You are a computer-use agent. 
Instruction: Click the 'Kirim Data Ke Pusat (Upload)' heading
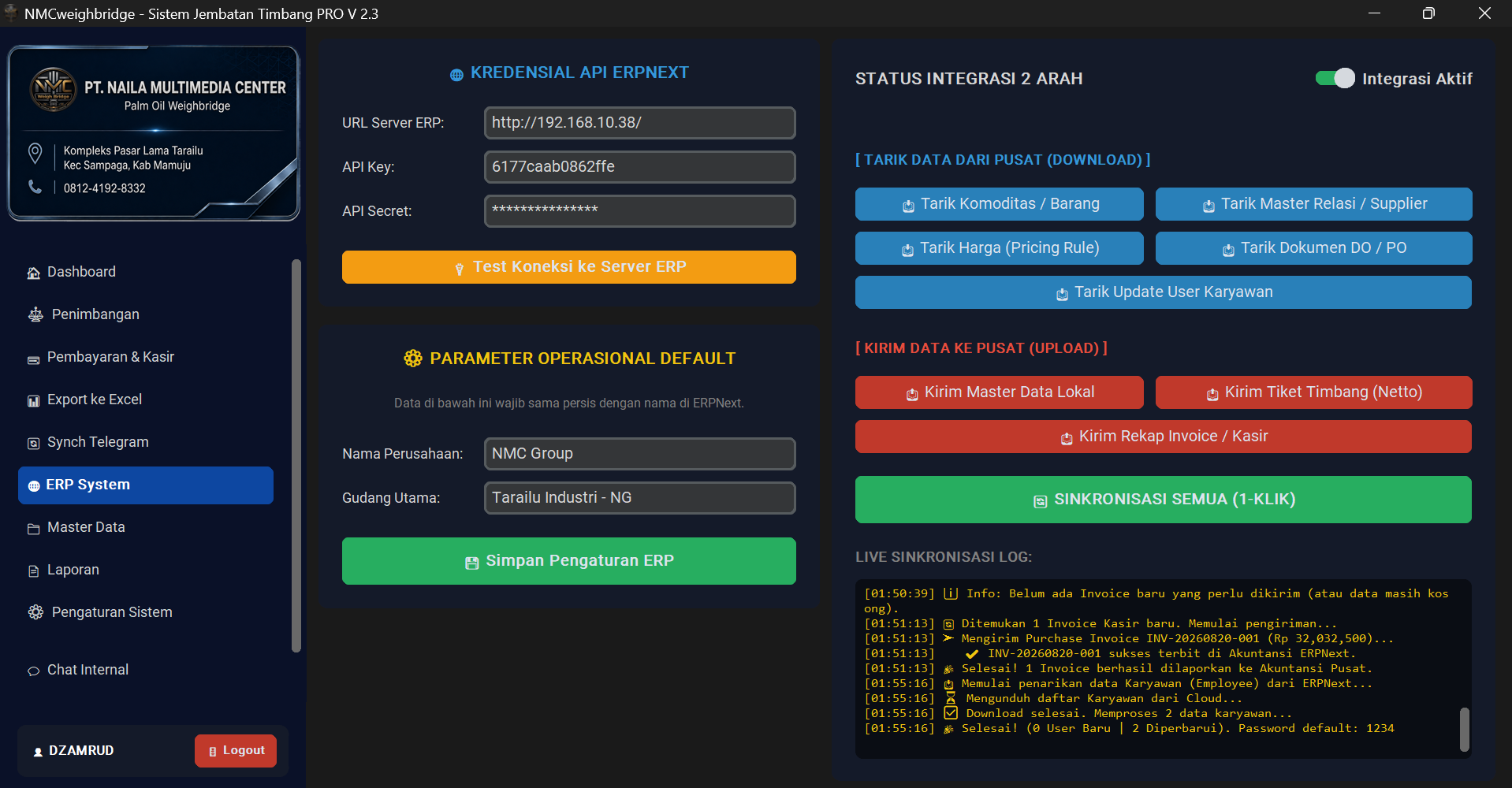(x=981, y=348)
